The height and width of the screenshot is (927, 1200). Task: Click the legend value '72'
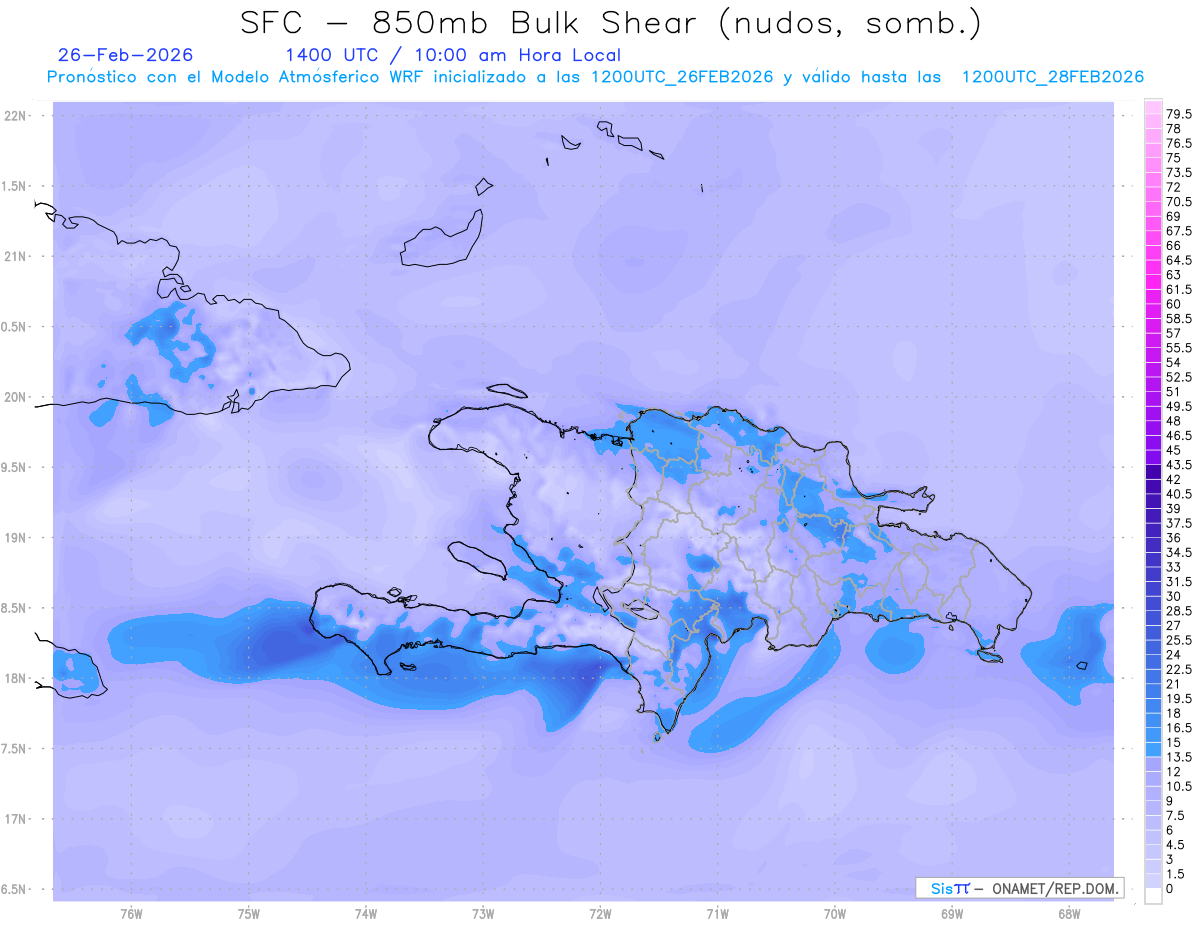pyautogui.click(x=1174, y=187)
